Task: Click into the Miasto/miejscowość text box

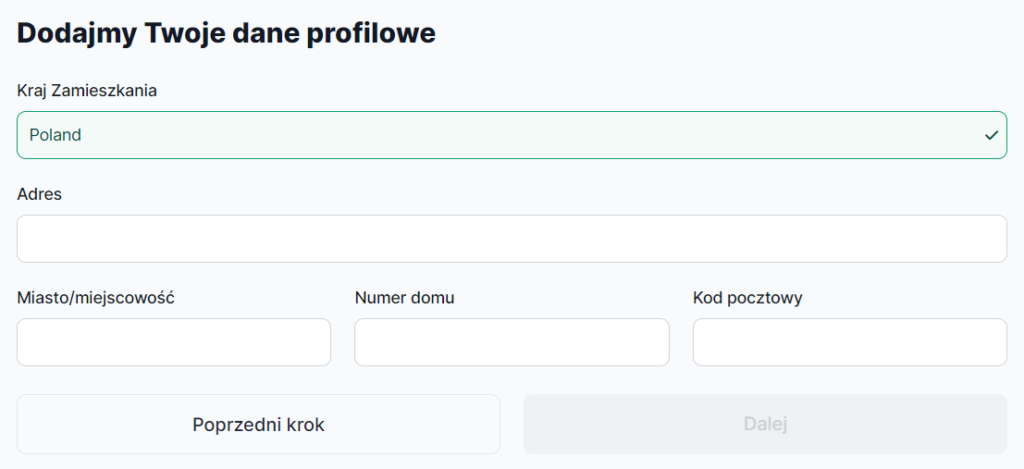Action: tap(173, 342)
